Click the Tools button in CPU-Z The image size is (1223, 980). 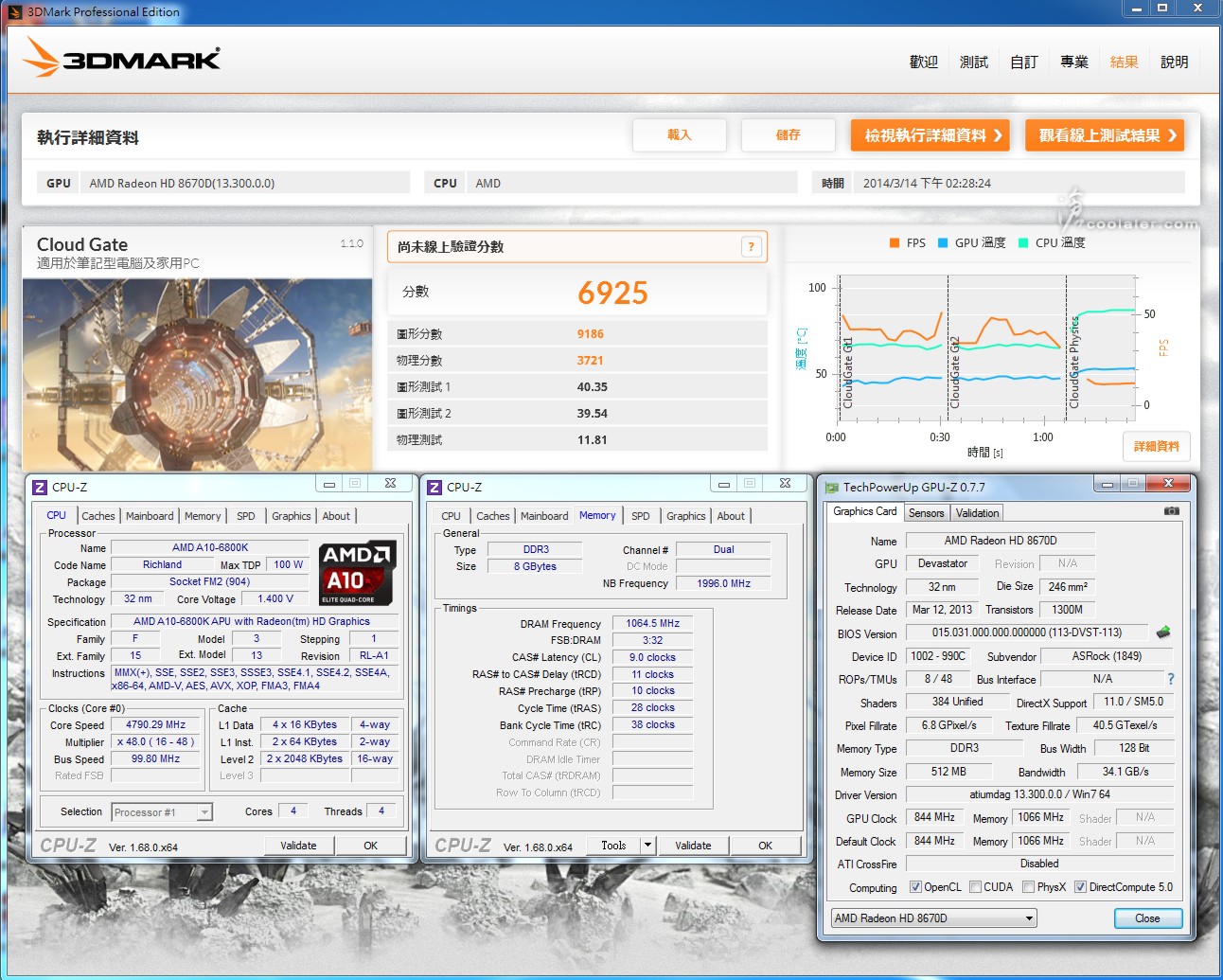click(x=614, y=846)
